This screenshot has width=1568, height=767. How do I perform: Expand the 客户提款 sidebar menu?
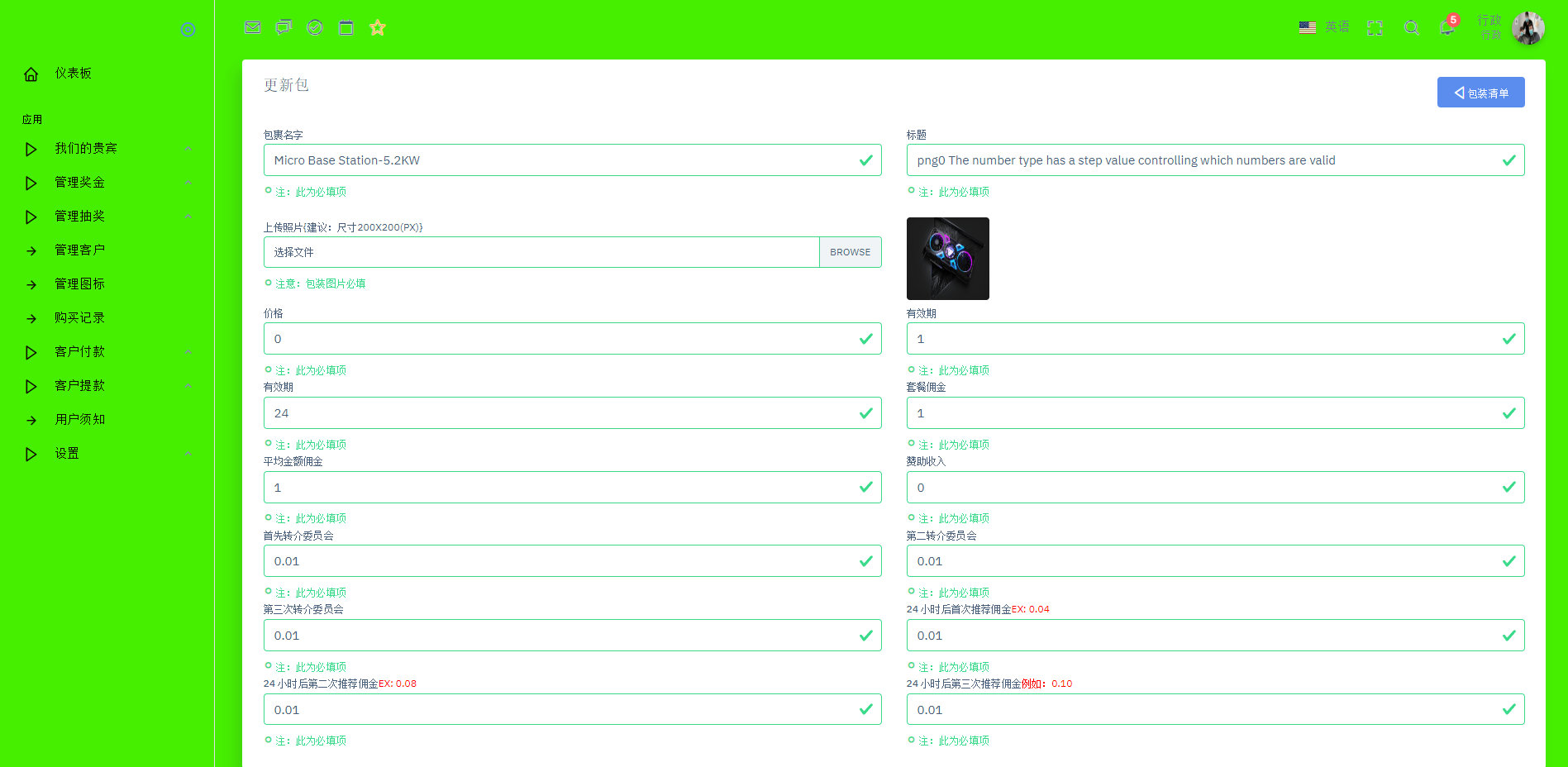click(107, 386)
